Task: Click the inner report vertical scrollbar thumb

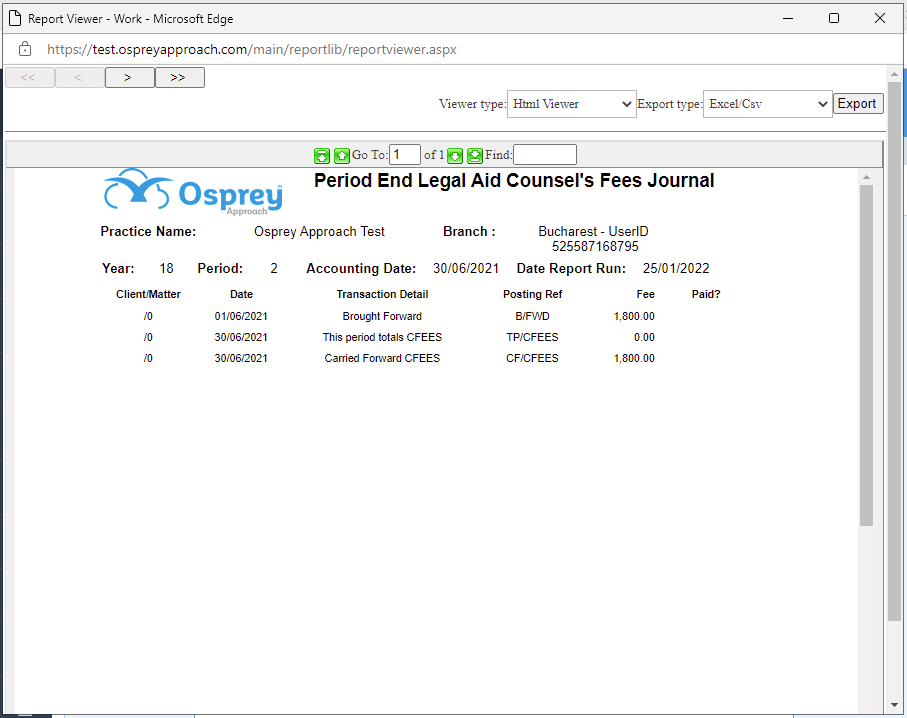Action: tap(866, 355)
